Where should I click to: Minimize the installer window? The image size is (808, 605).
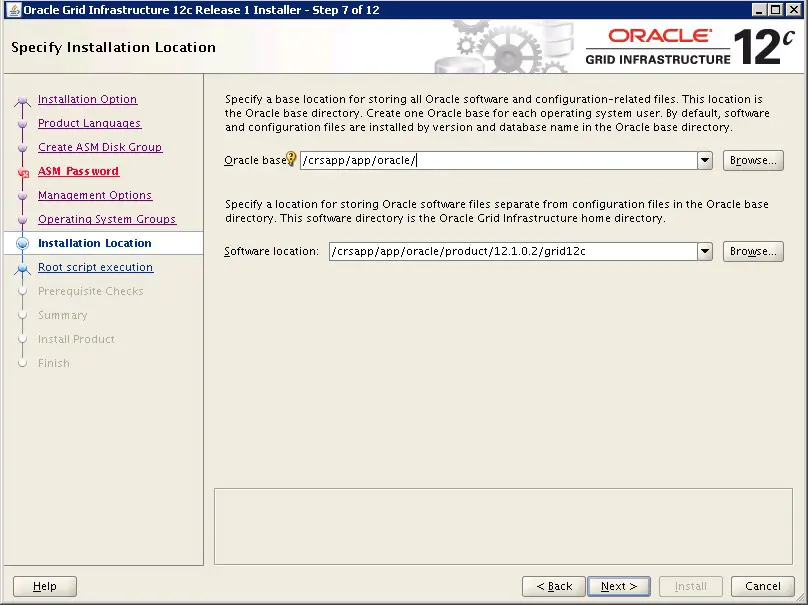(759, 10)
